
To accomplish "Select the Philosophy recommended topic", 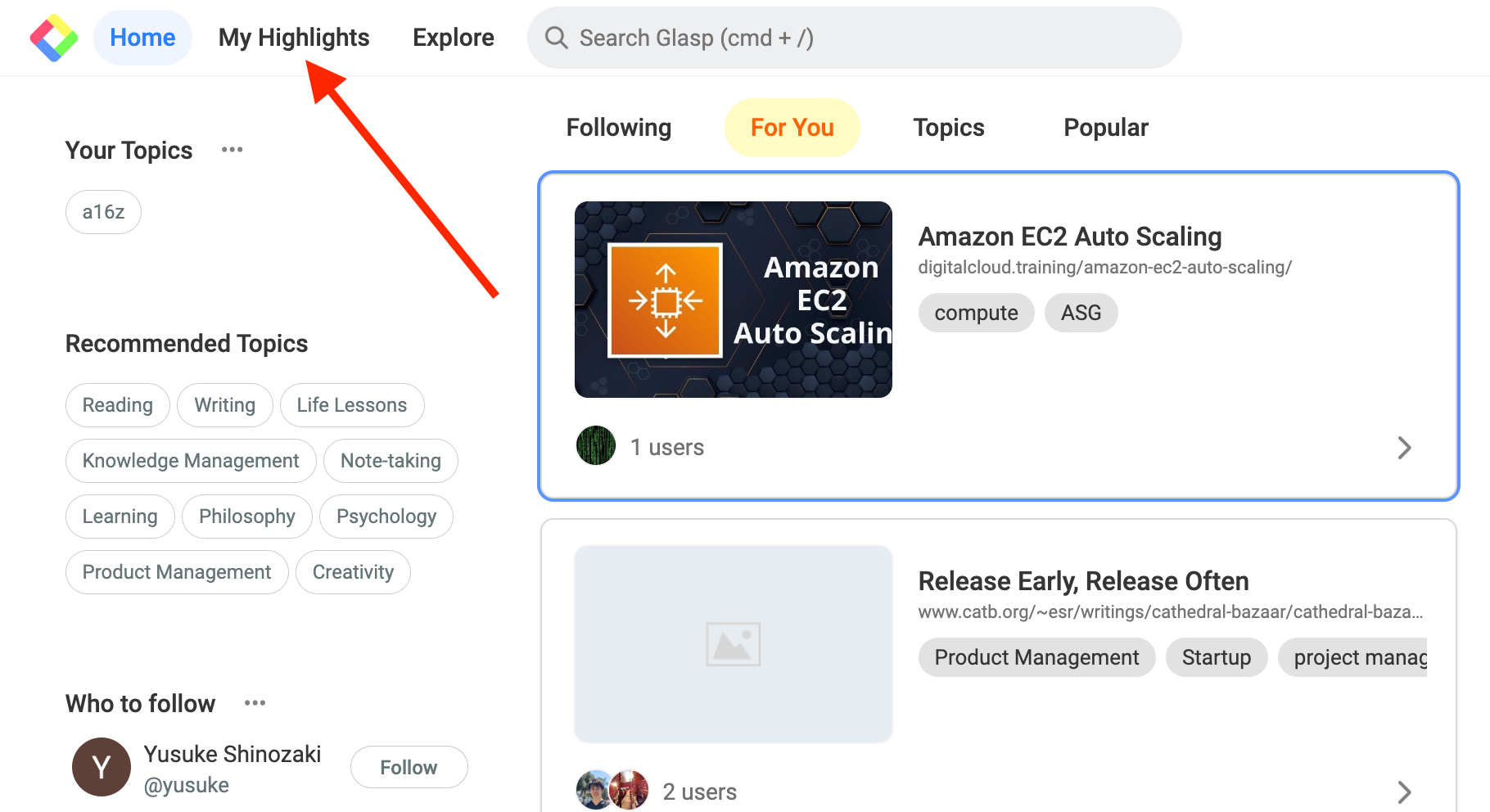I will [x=247, y=517].
